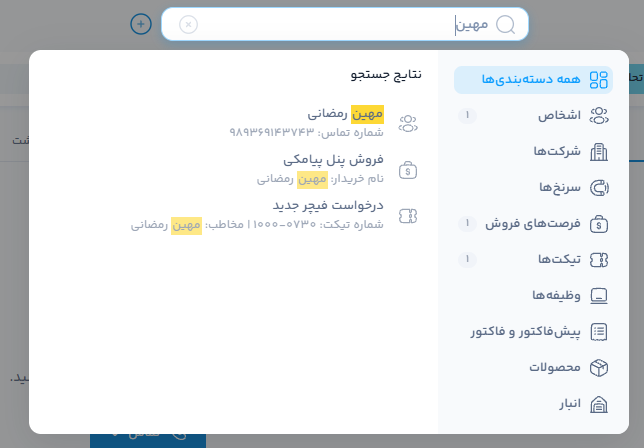Filter results by انبار
Screen dimensions: 644x448
533,404
